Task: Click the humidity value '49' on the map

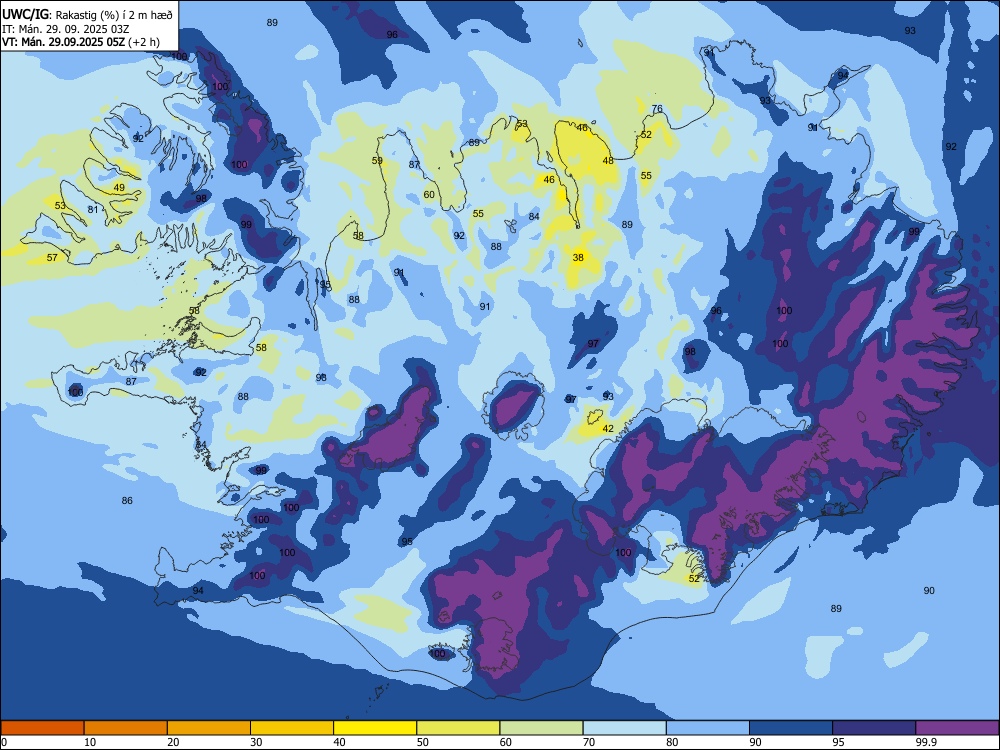Action: pos(119,188)
